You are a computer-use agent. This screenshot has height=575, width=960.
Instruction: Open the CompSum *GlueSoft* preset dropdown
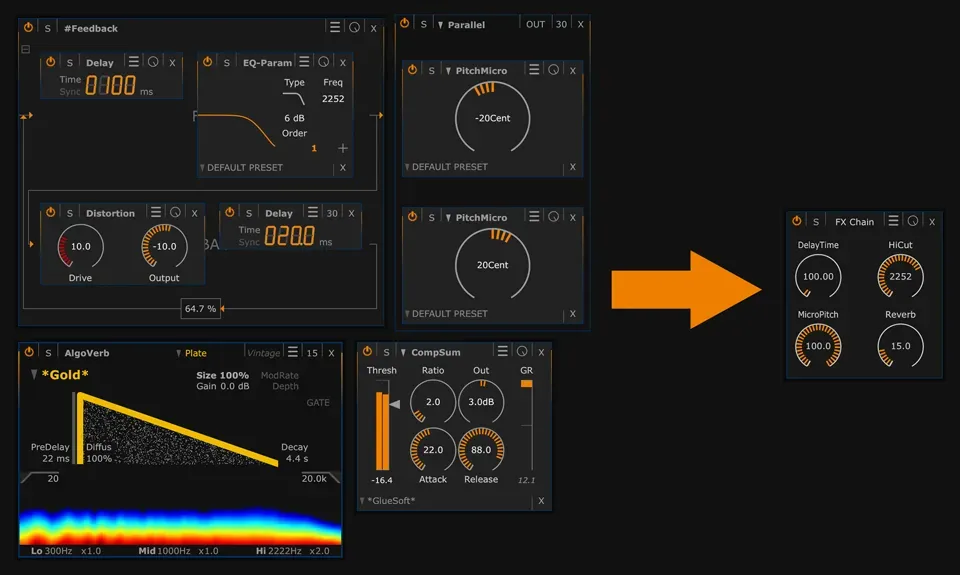point(388,501)
